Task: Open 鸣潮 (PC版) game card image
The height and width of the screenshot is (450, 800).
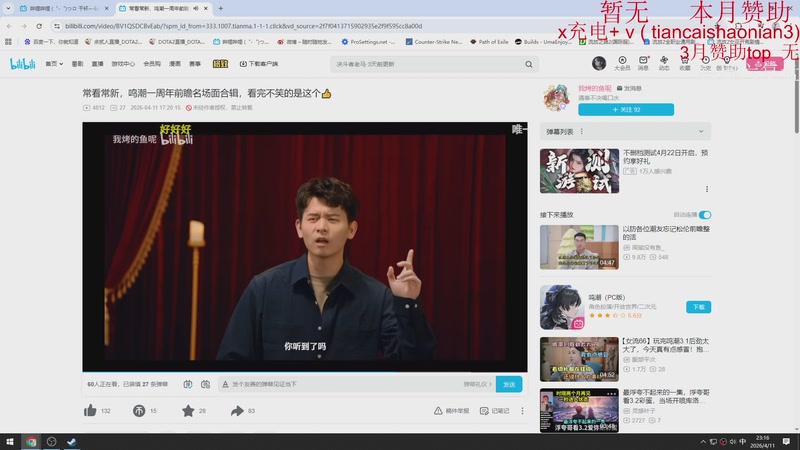Action: 562,307
